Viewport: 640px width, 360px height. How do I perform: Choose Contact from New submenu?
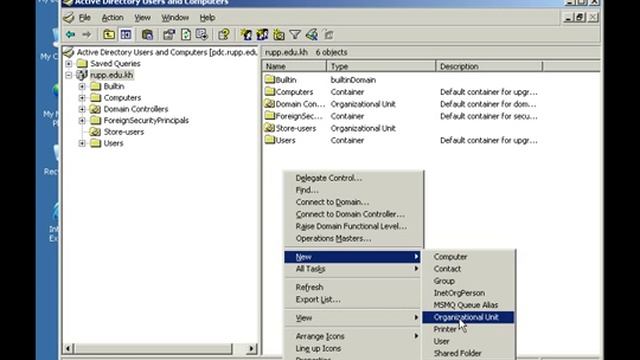468,269
